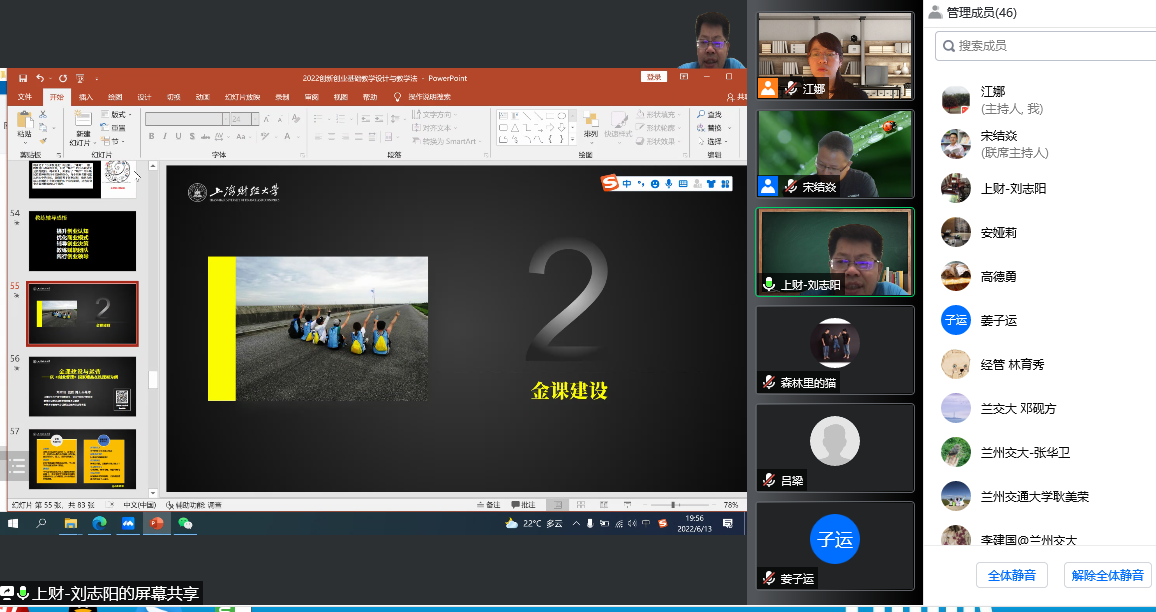The width and height of the screenshot is (1156, 612).
Task: Toggle the Comments (批注) pane in status bar
Action: coord(524,504)
